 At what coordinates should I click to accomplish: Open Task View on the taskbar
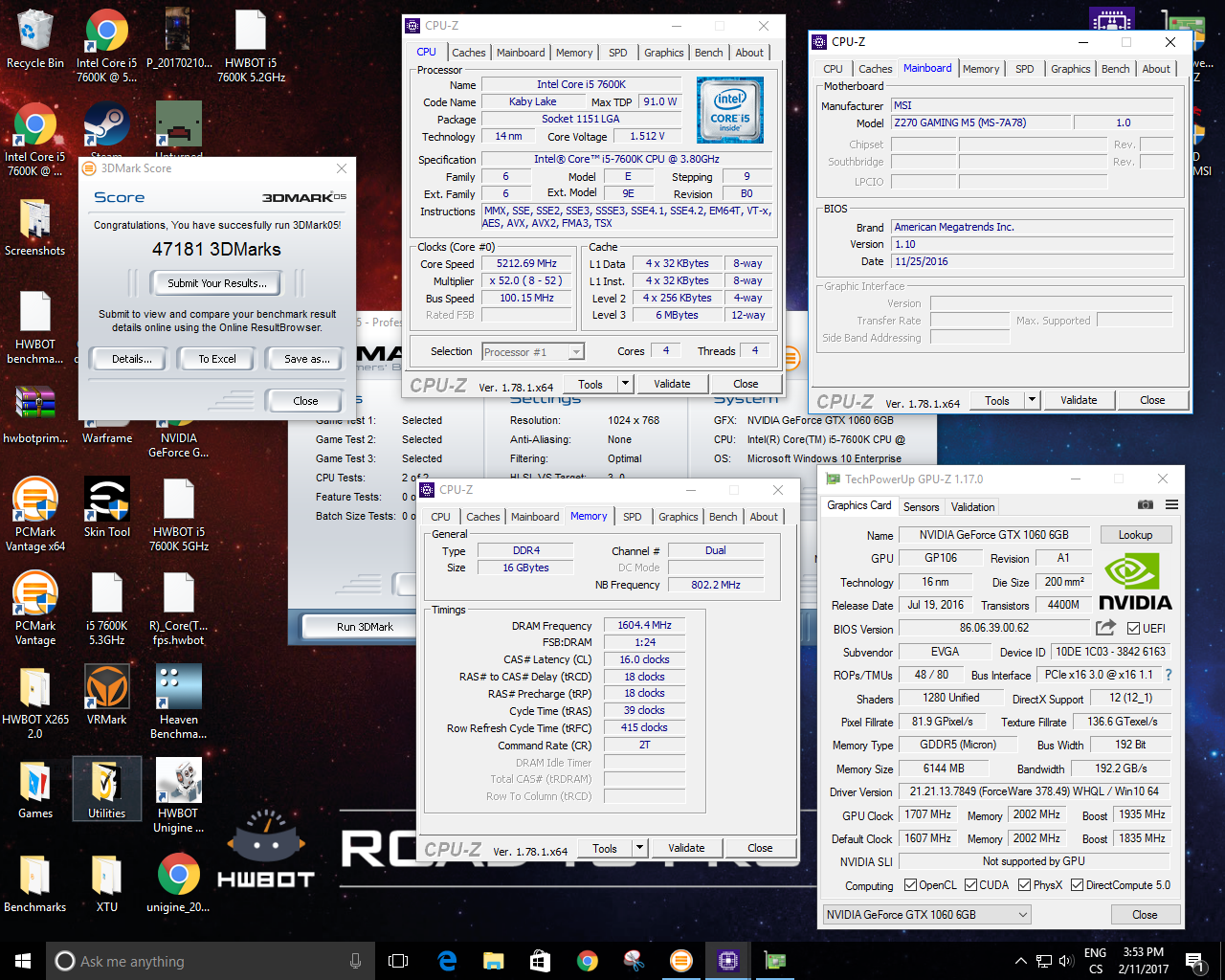pyautogui.click(x=398, y=961)
